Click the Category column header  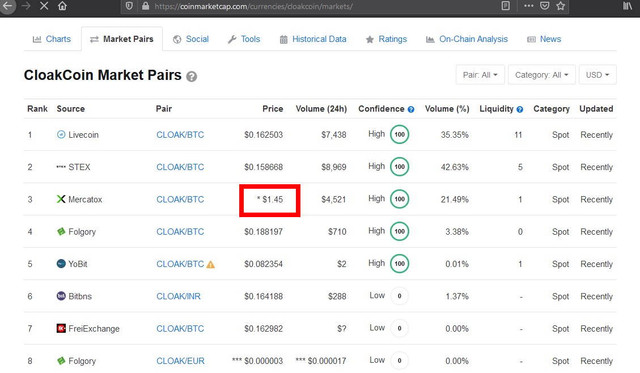551,109
